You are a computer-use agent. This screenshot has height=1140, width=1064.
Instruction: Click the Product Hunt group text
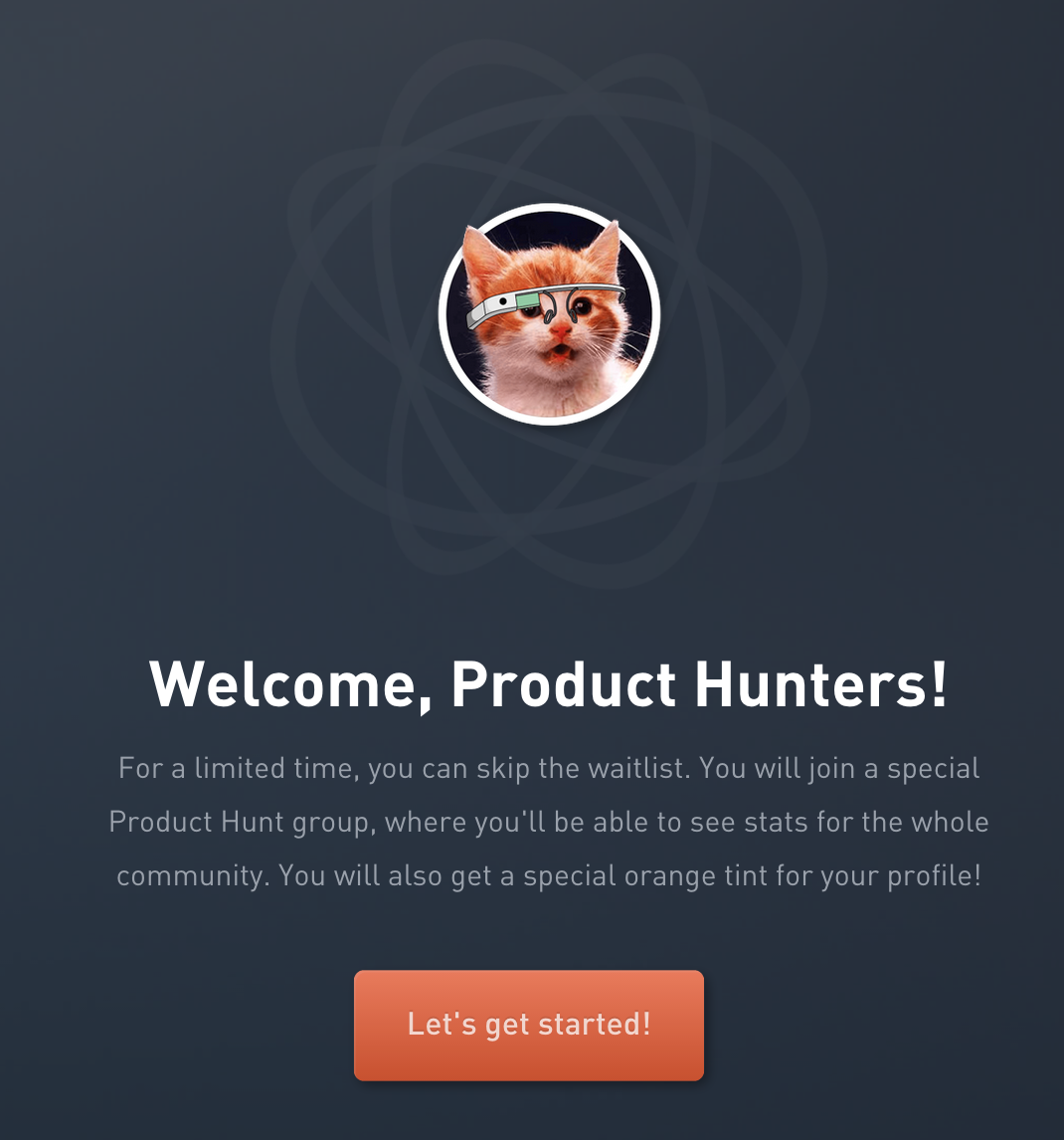(242, 823)
